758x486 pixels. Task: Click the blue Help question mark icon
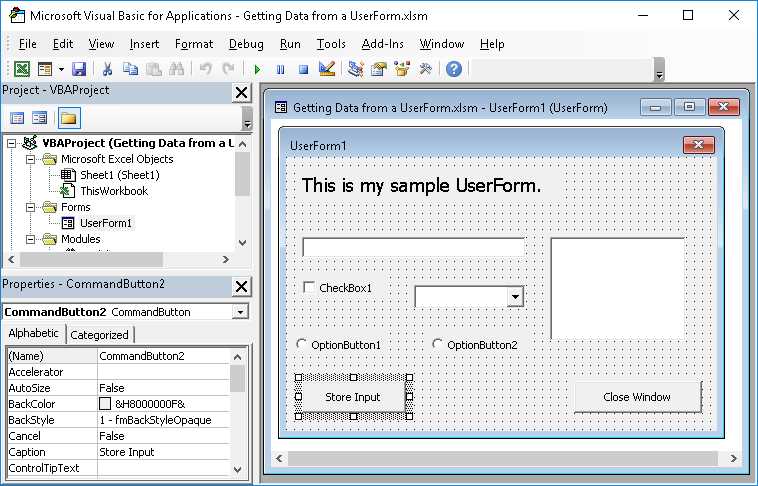pyautogui.click(x=453, y=69)
